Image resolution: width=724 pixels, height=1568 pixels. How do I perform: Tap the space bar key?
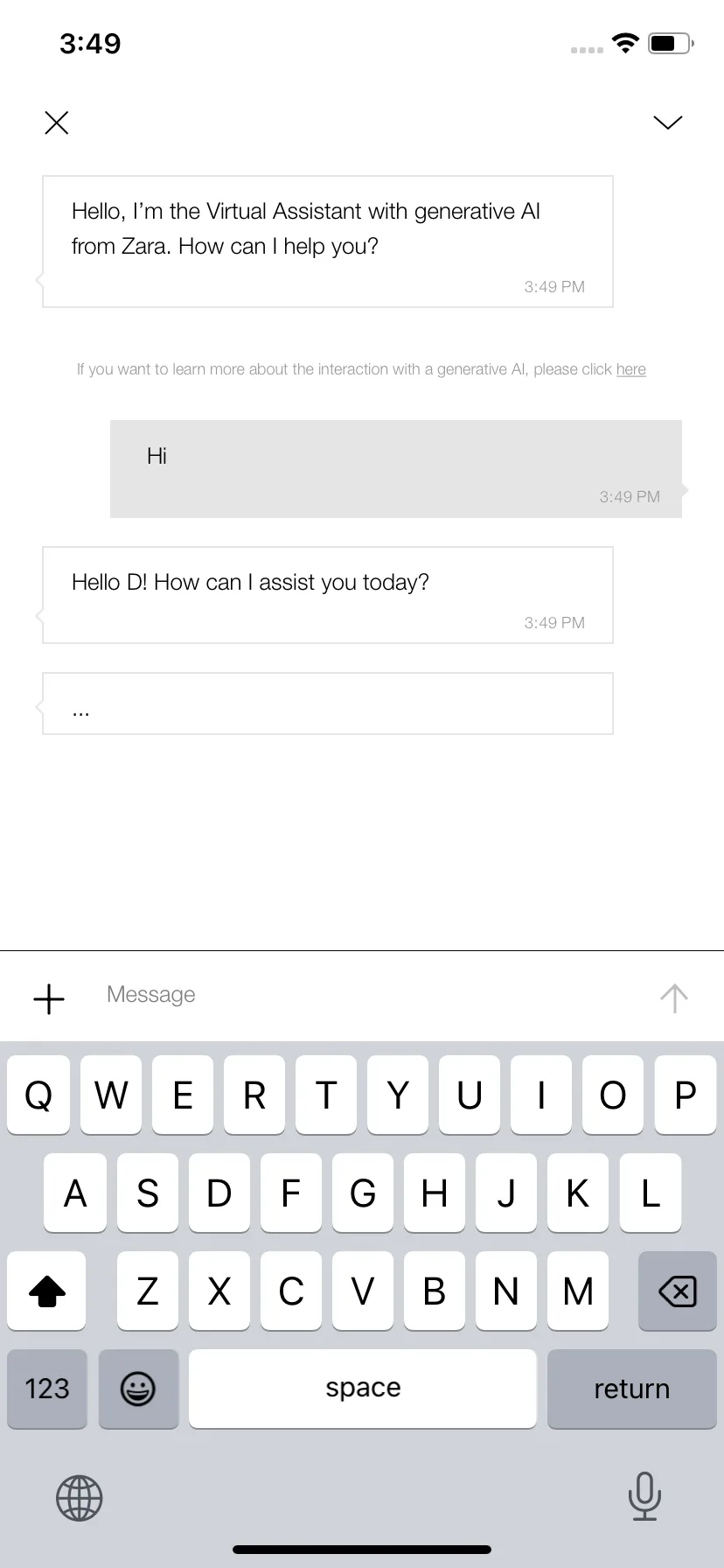pos(363,1389)
